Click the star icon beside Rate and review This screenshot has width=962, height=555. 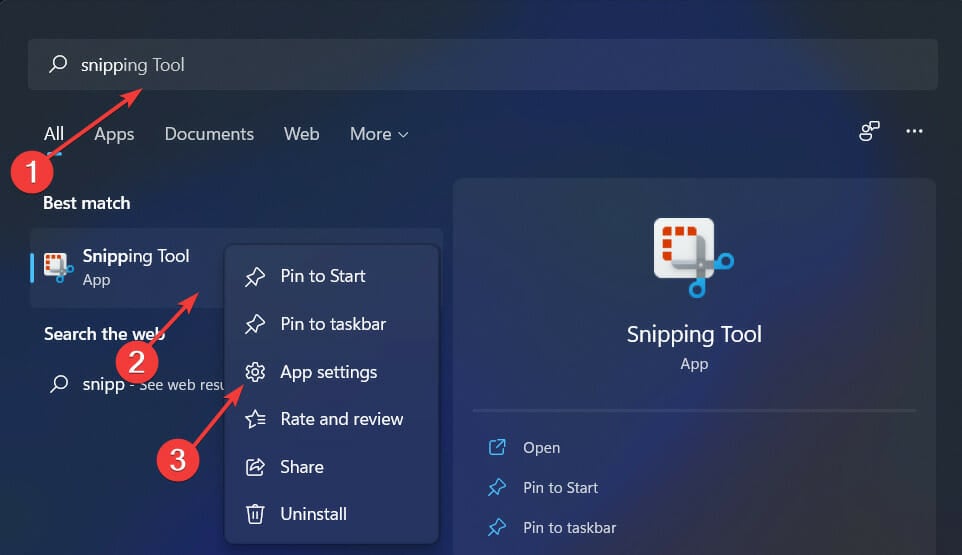tap(255, 419)
